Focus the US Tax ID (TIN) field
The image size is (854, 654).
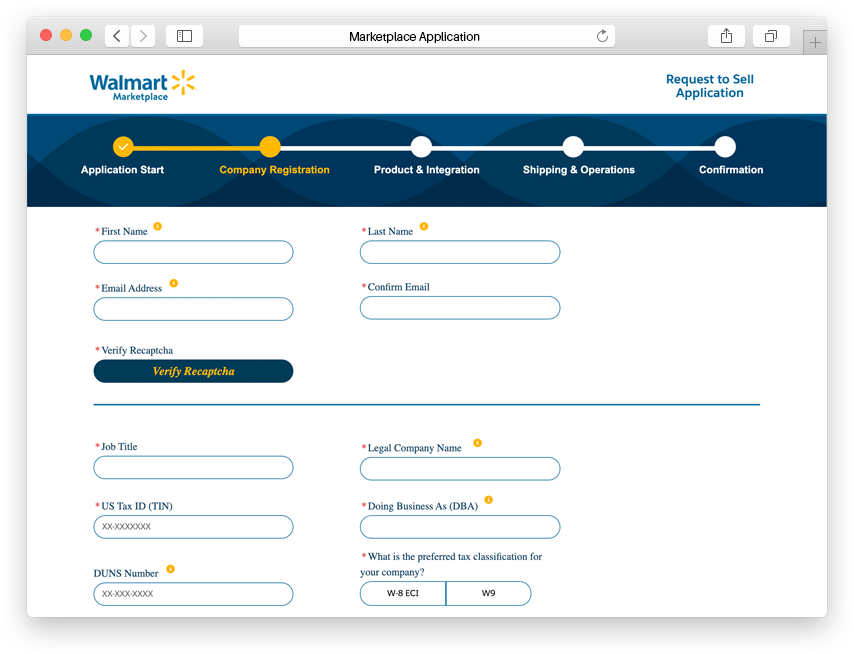[193, 527]
